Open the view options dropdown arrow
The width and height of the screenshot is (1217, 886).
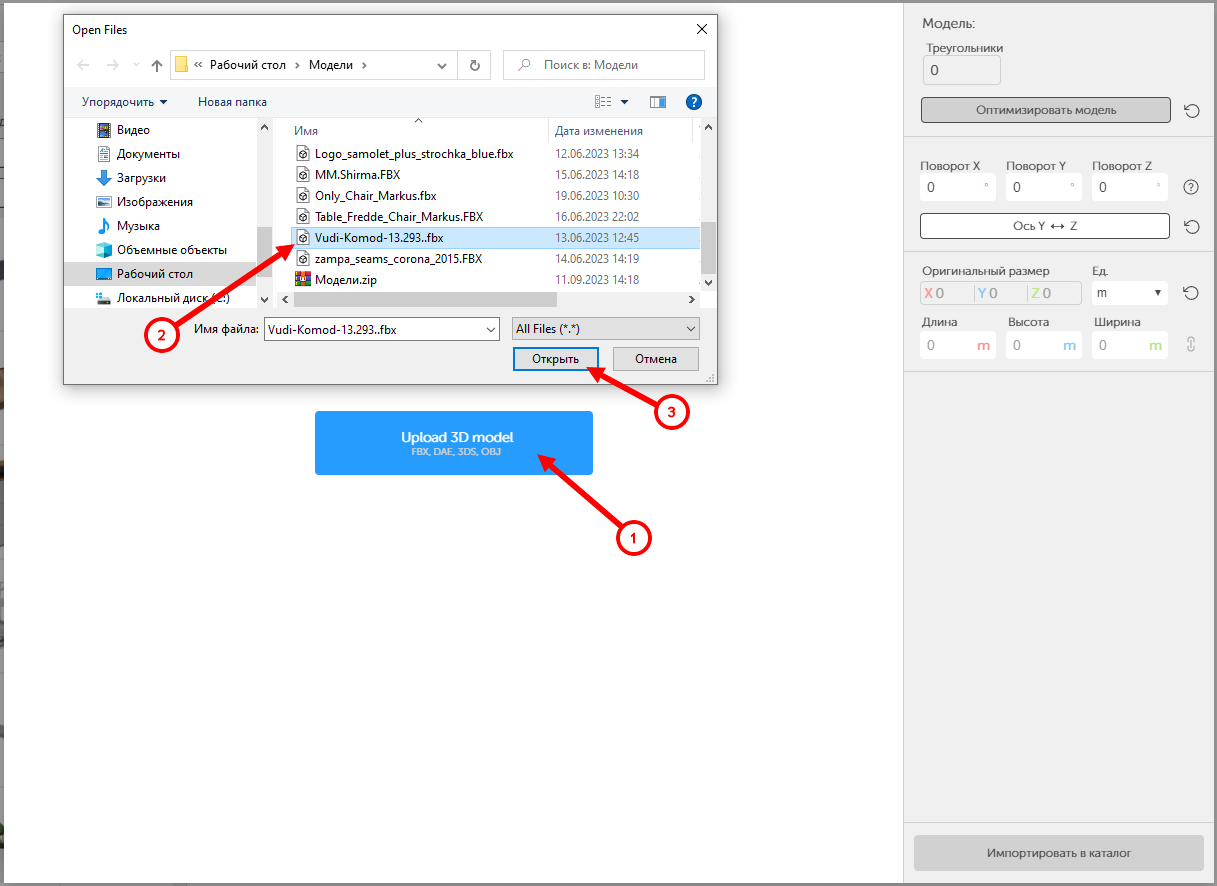[x=625, y=102]
